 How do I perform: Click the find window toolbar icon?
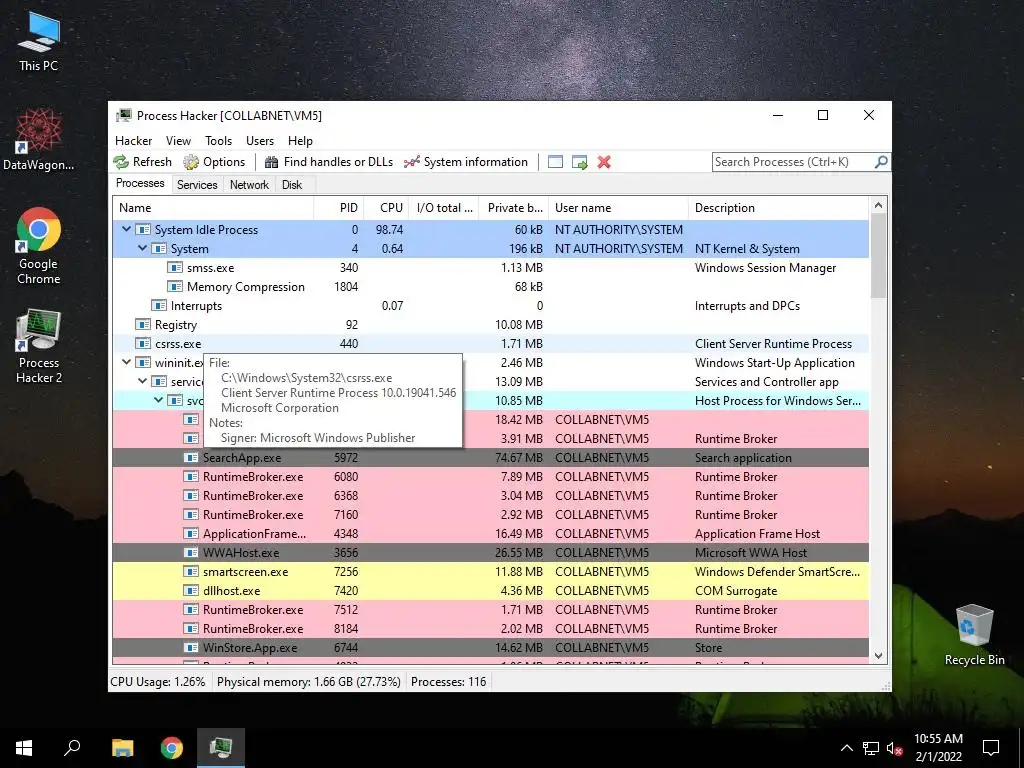pyautogui.click(x=555, y=162)
